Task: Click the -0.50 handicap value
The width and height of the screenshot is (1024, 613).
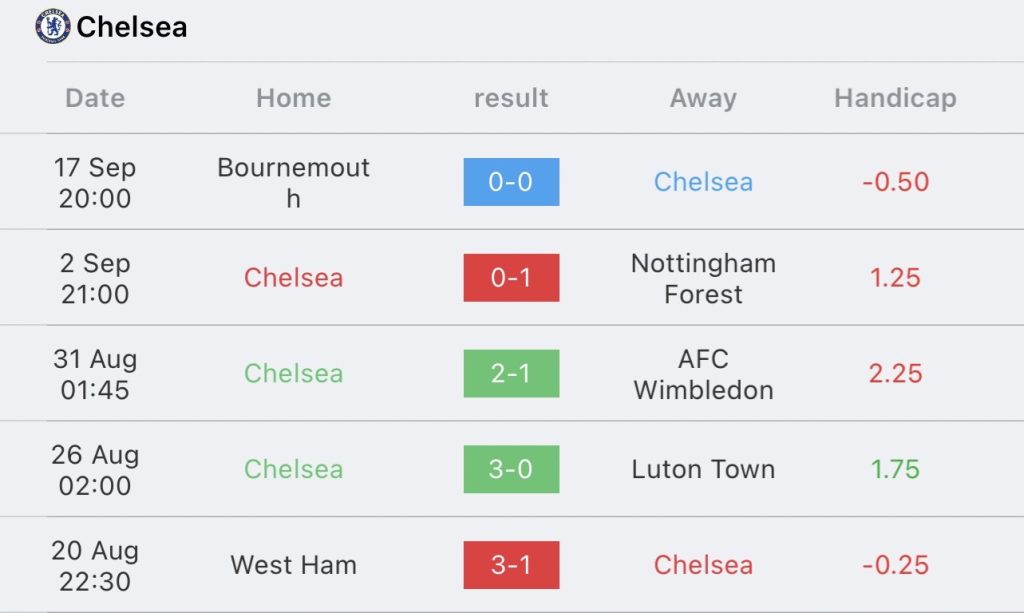Action: pyautogui.click(x=895, y=182)
